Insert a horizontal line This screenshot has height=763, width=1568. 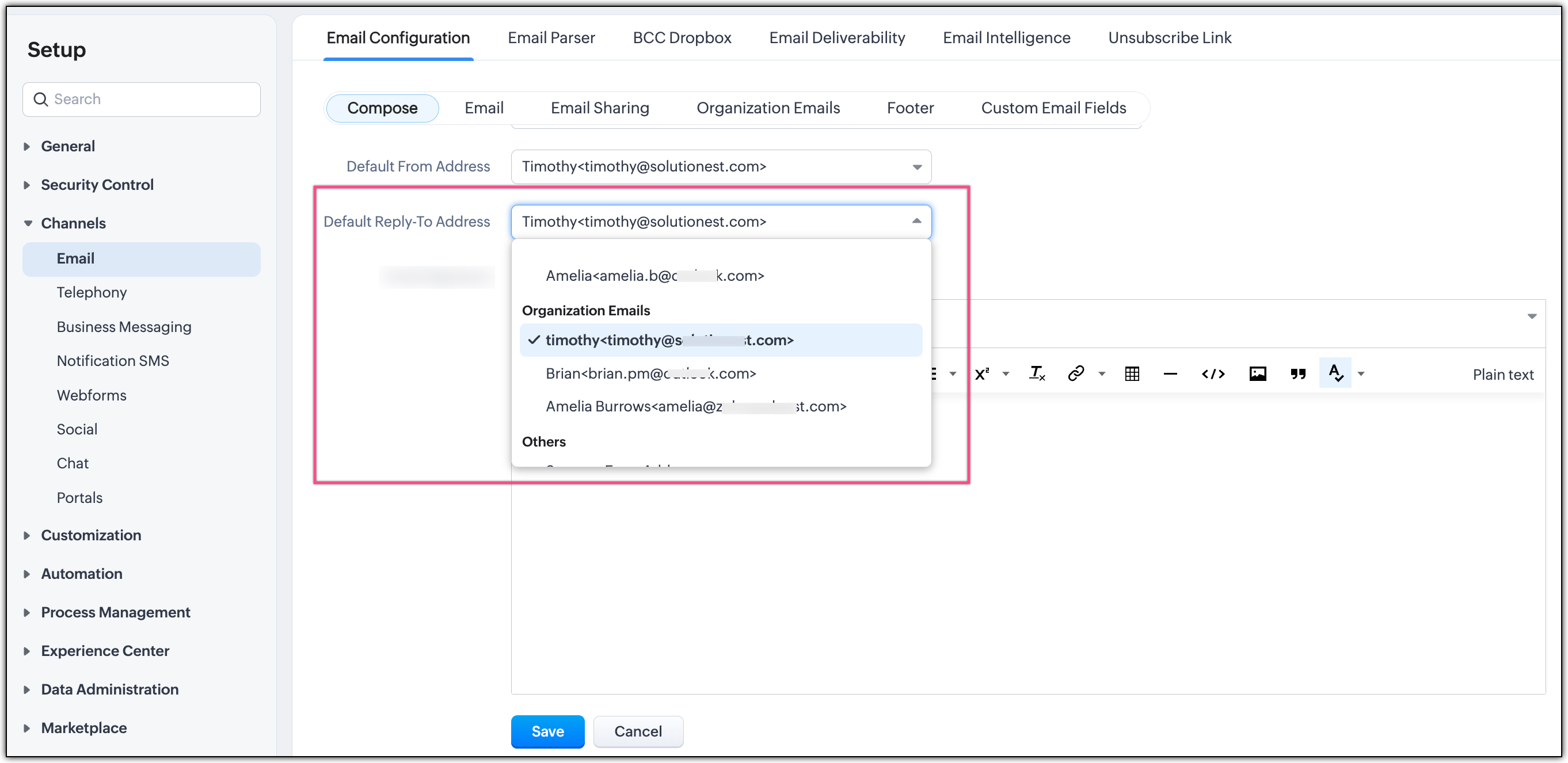(1170, 373)
